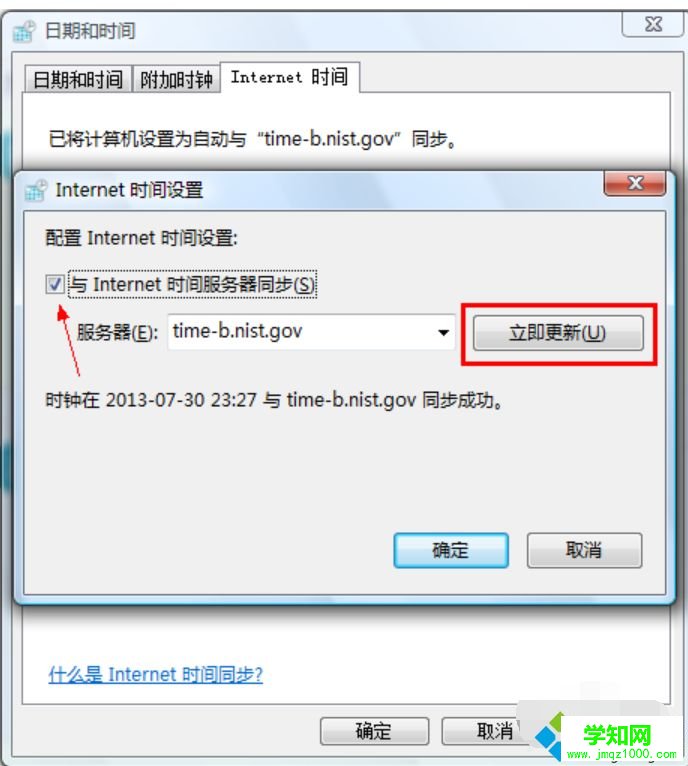Click the Internet 时间设置 dialog title icon

36,190
